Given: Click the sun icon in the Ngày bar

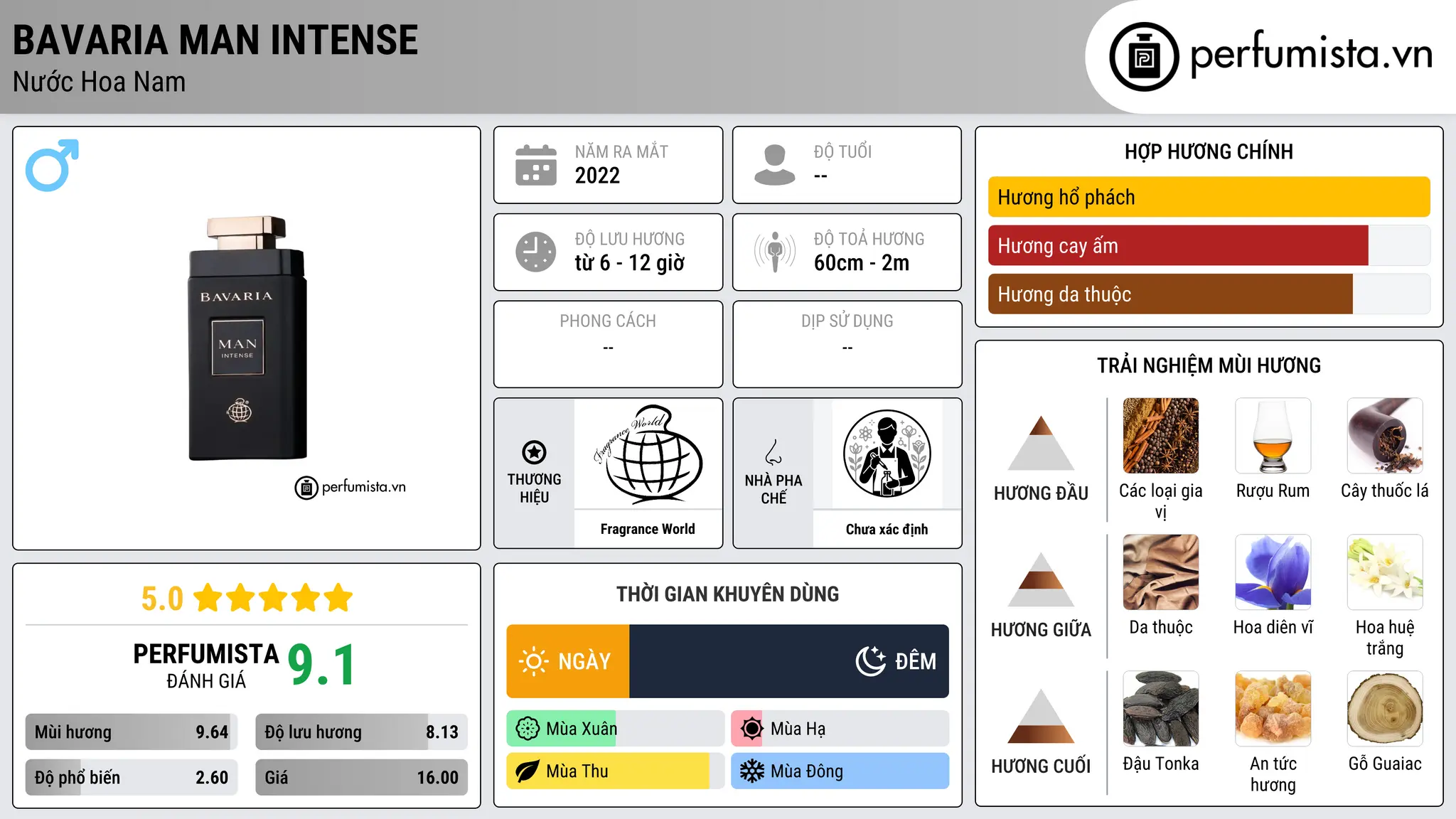Looking at the screenshot, I should click(533, 661).
